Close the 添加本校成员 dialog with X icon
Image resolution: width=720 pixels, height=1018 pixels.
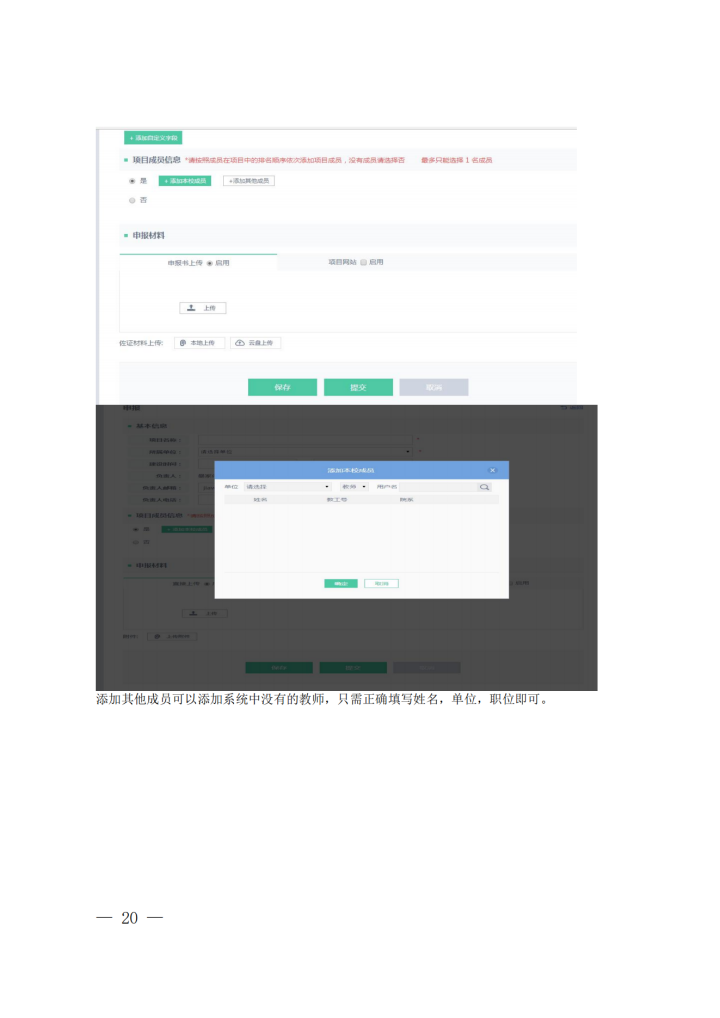492,469
